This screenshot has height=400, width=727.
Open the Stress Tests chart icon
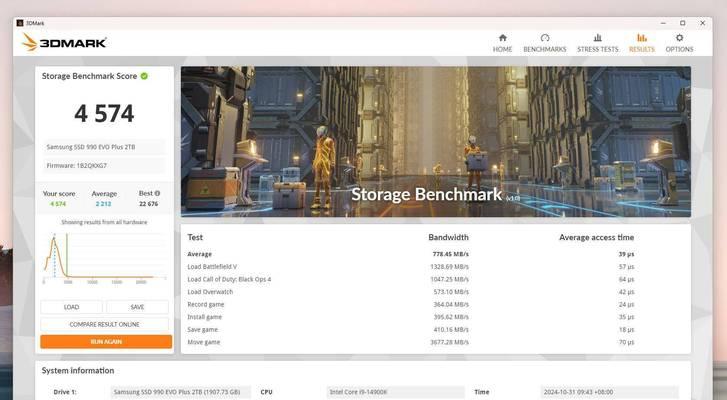598,38
